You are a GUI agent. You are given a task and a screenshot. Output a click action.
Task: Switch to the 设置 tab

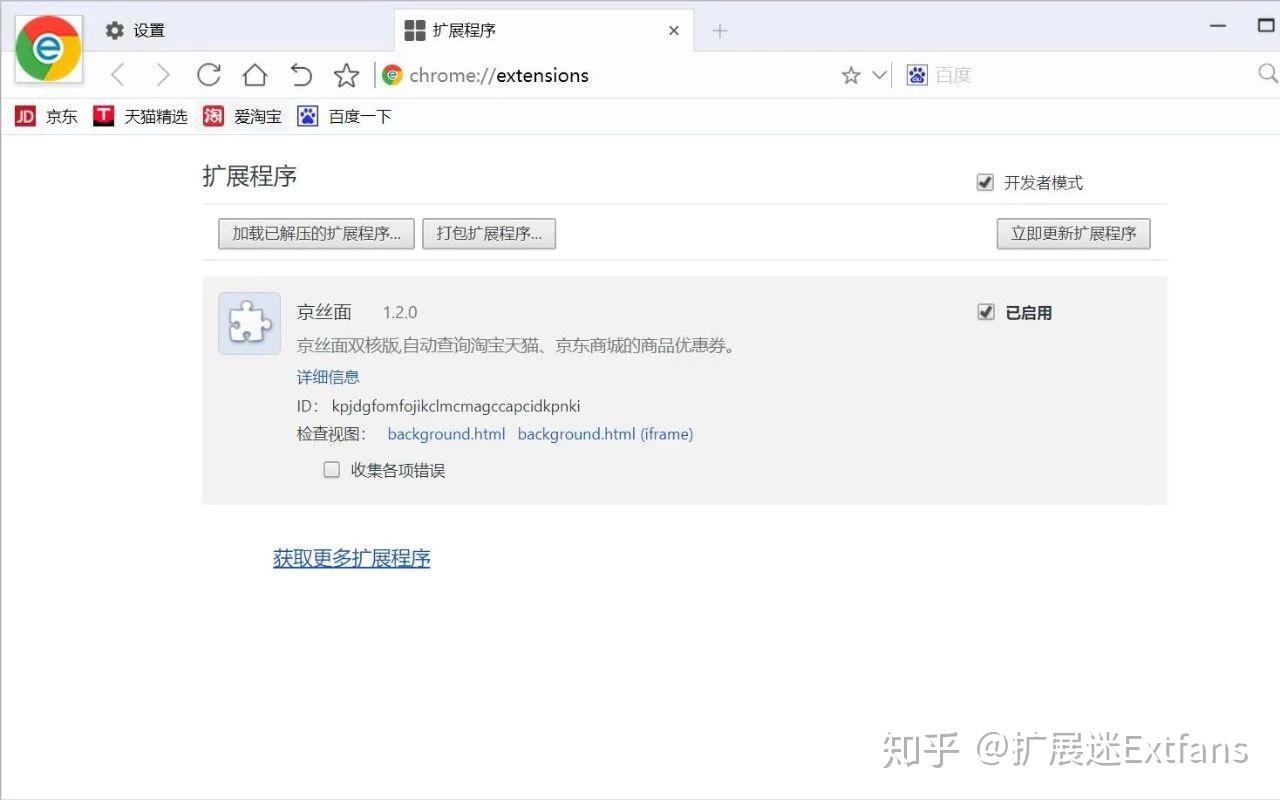tap(238, 30)
